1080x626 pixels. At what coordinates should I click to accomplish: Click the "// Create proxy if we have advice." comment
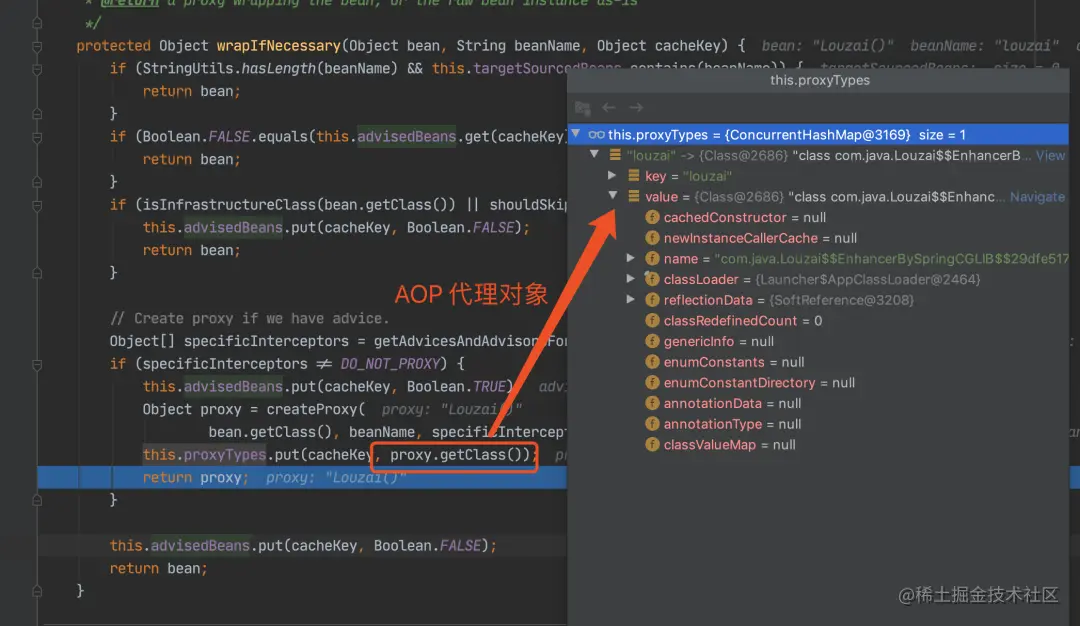pos(249,318)
